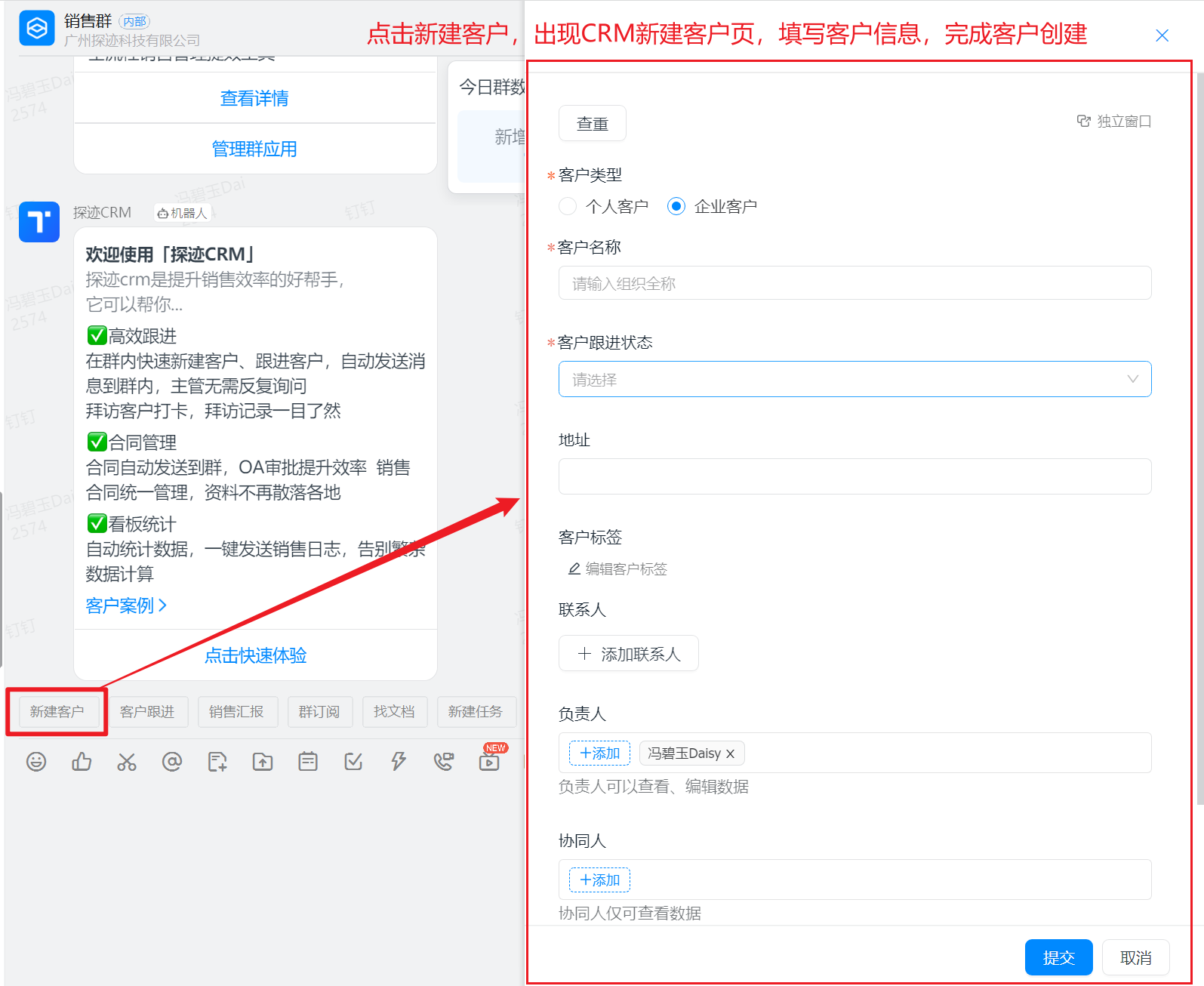Click the 地址 input field

[855, 476]
